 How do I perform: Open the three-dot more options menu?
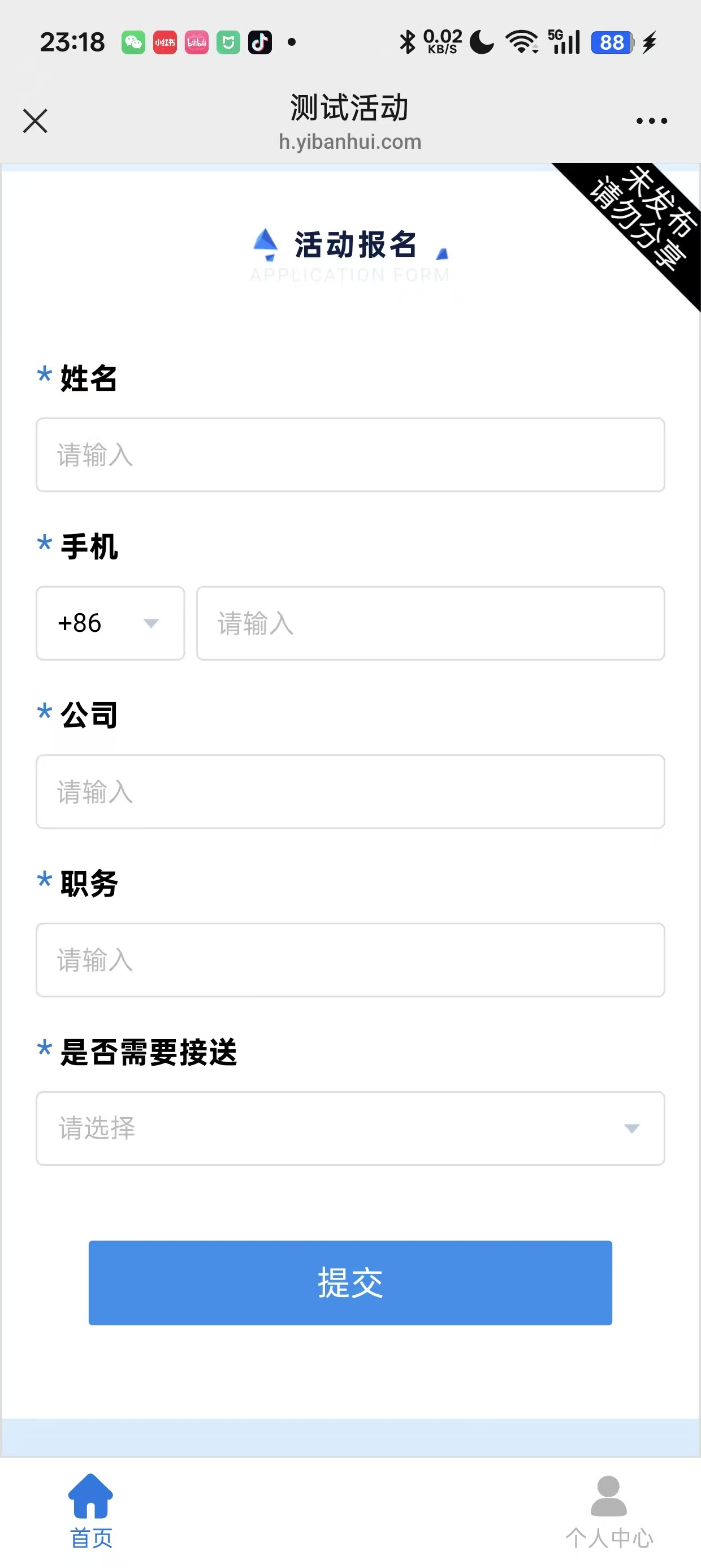click(x=651, y=121)
